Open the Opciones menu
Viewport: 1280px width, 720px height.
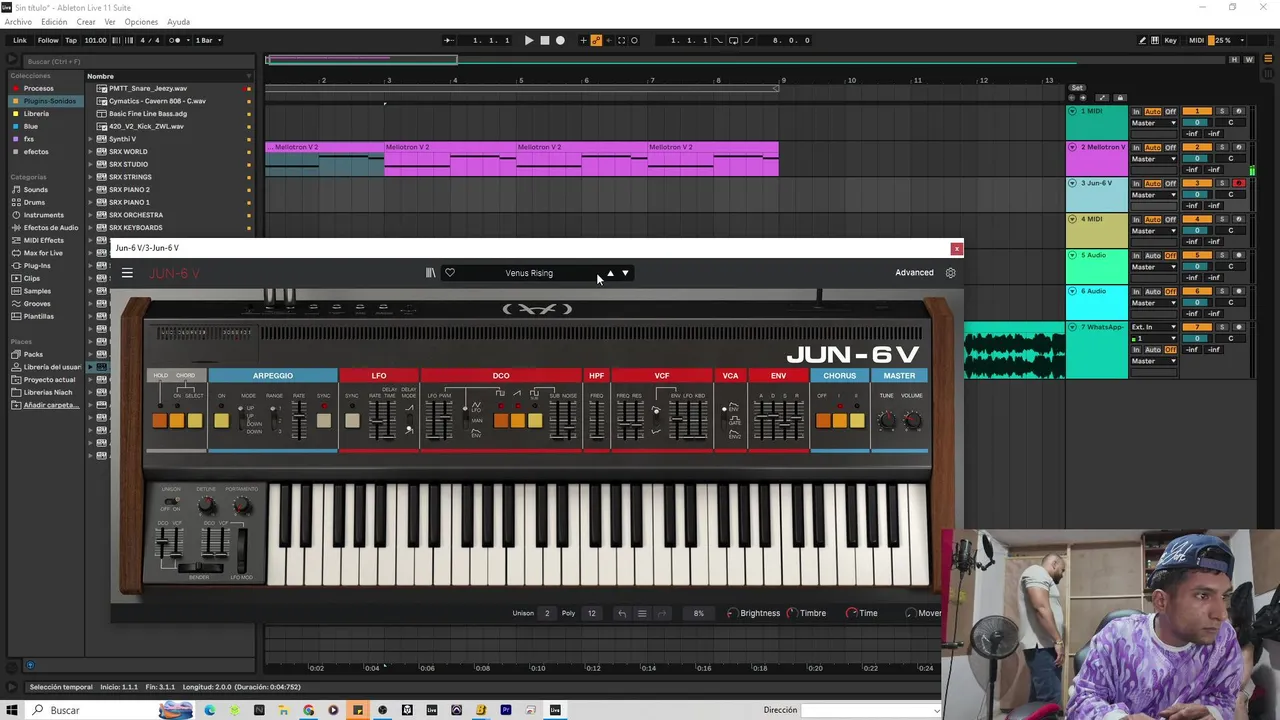click(141, 22)
